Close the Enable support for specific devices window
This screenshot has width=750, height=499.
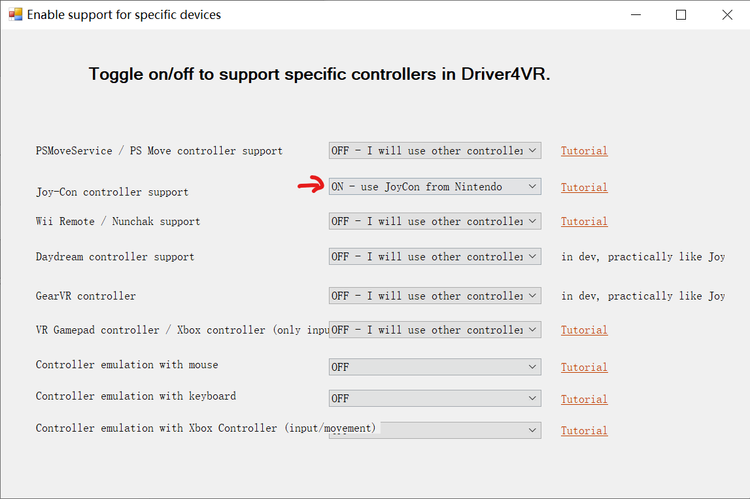coord(727,15)
